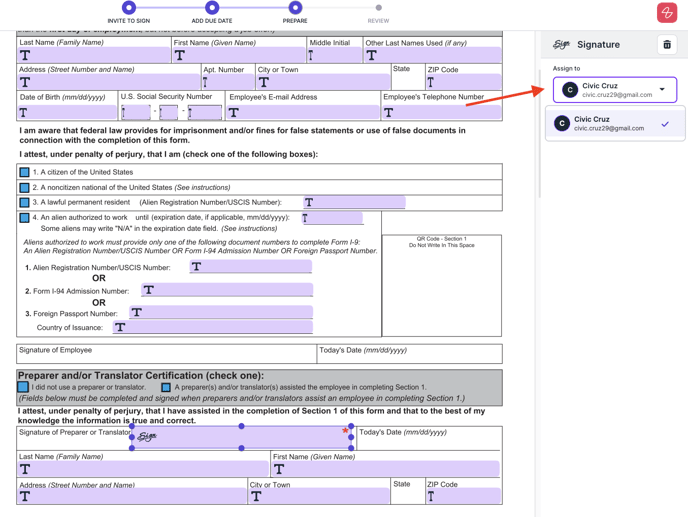Select the Middle Initial text field
This screenshot has height=517, width=688.
(x=334, y=55)
